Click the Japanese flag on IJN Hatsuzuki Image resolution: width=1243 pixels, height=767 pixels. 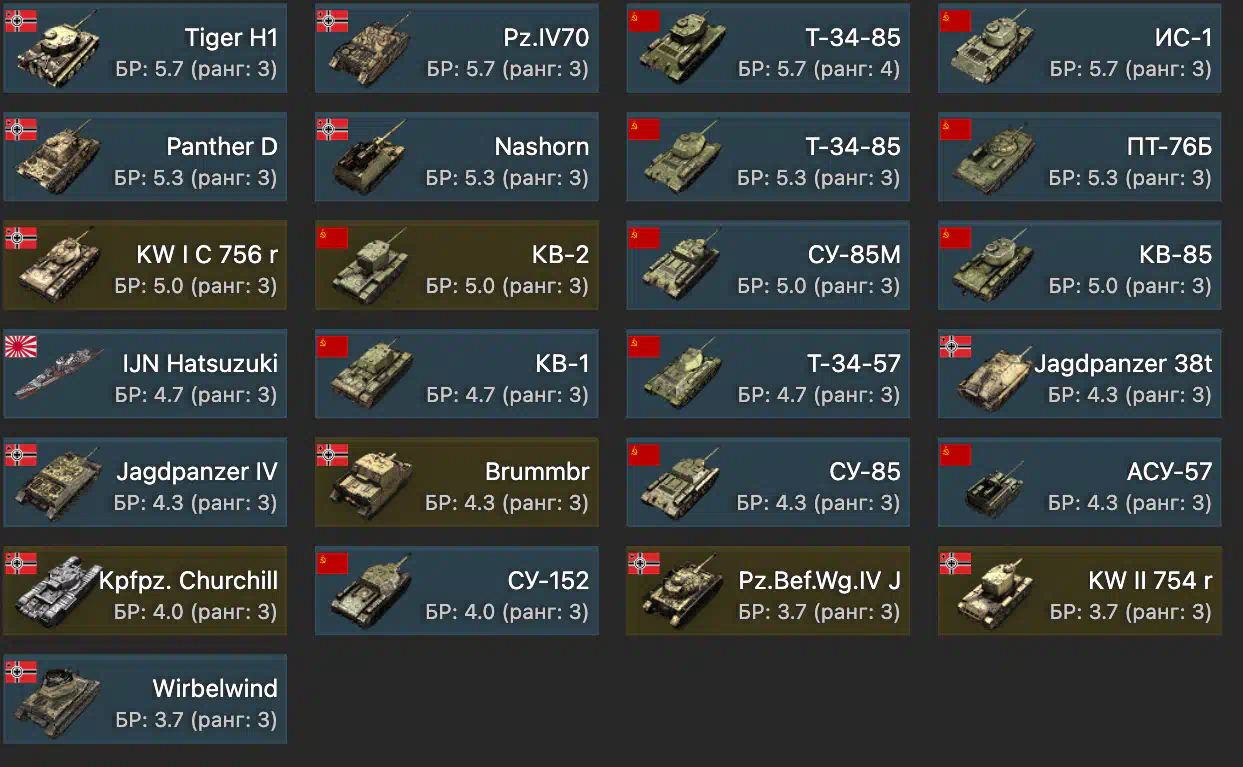[20, 346]
